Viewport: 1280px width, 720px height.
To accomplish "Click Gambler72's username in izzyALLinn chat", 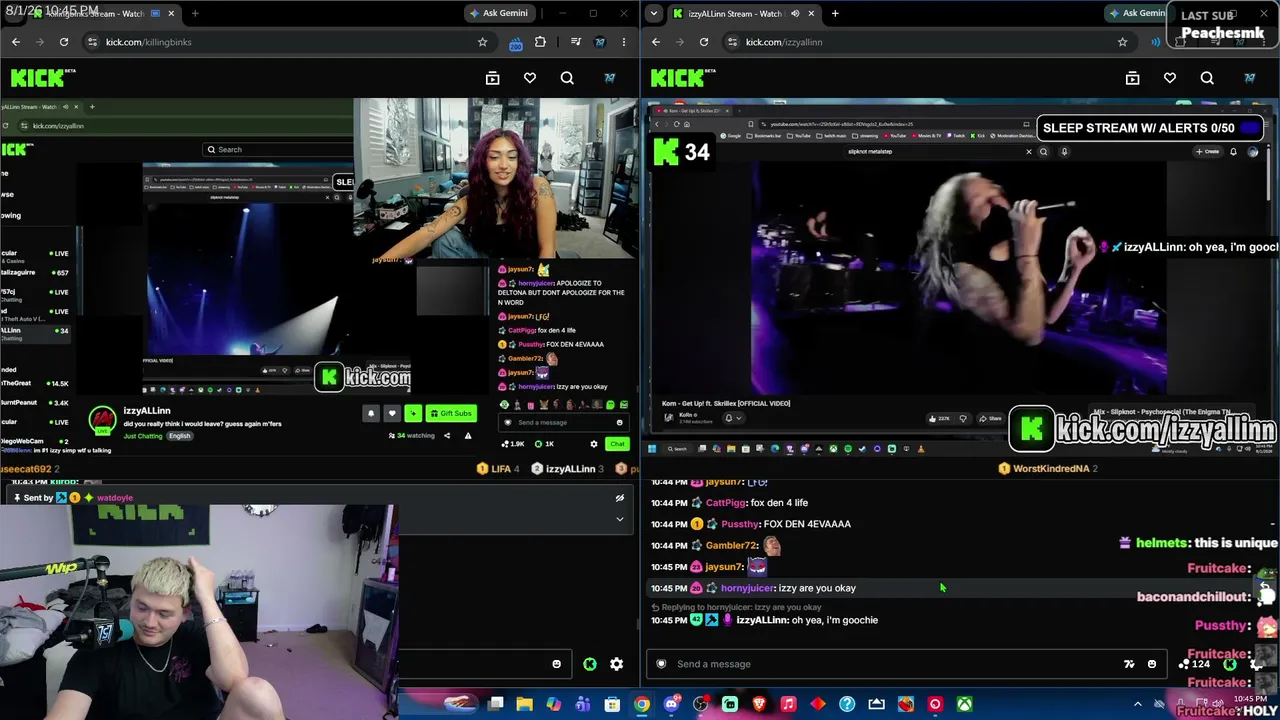I will 731,546.
